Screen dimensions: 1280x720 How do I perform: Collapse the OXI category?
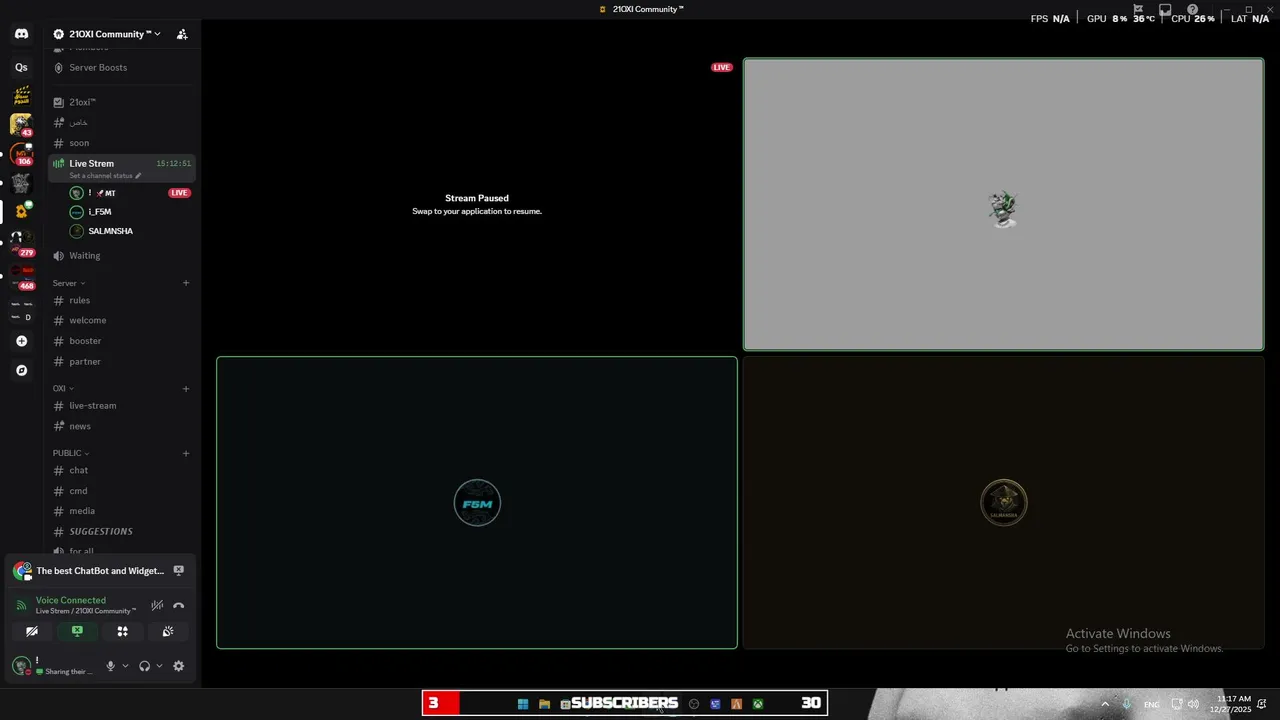[63, 388]
